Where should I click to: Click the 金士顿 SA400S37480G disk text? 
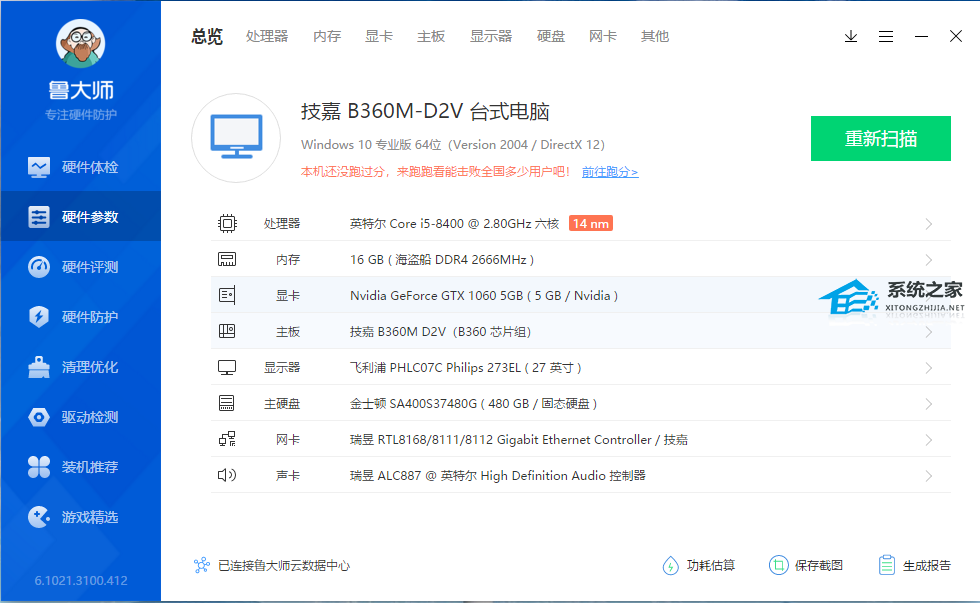tap(473, 404)
